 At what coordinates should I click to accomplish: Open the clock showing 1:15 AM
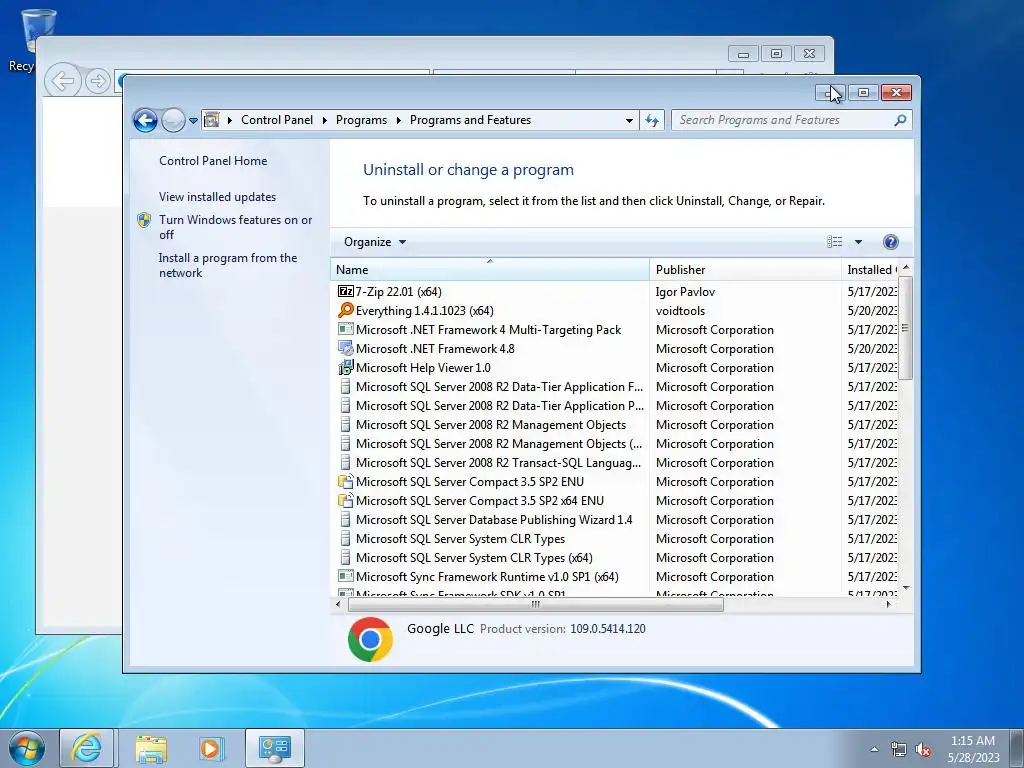pos(973,749)
